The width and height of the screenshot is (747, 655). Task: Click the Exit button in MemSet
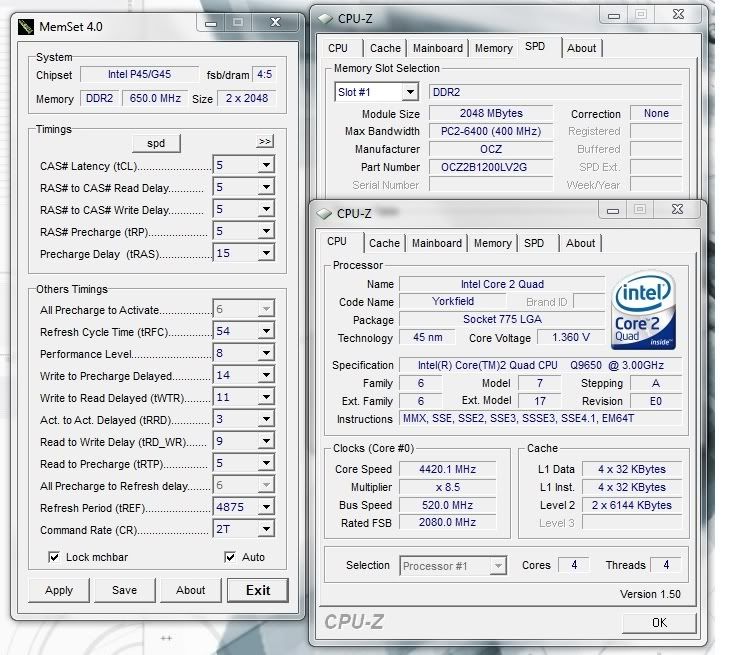pos(258,591)
